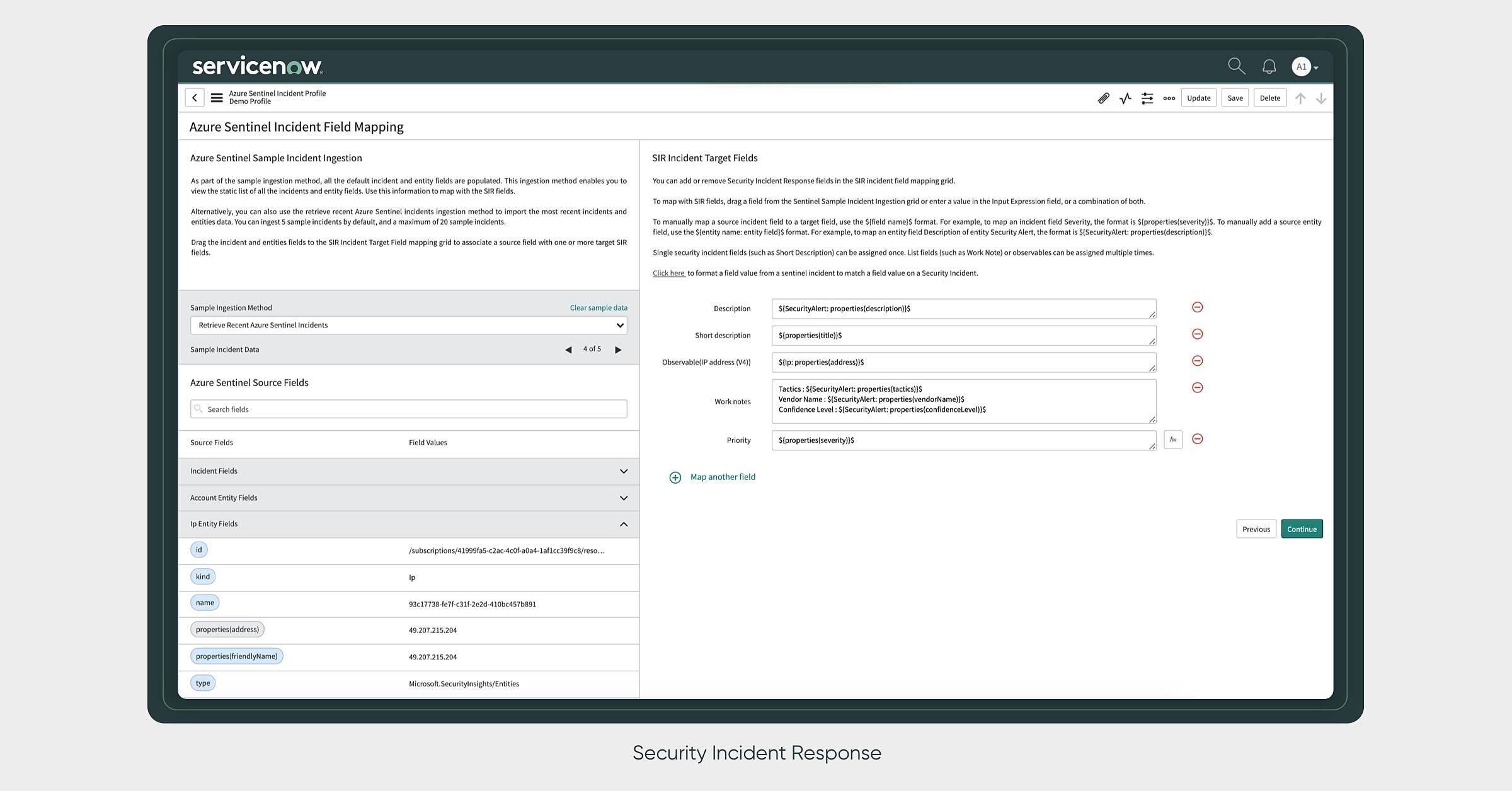The image size is (1512, 791).
Task: Open the activity stream icon
Action: click(1125, 98)
